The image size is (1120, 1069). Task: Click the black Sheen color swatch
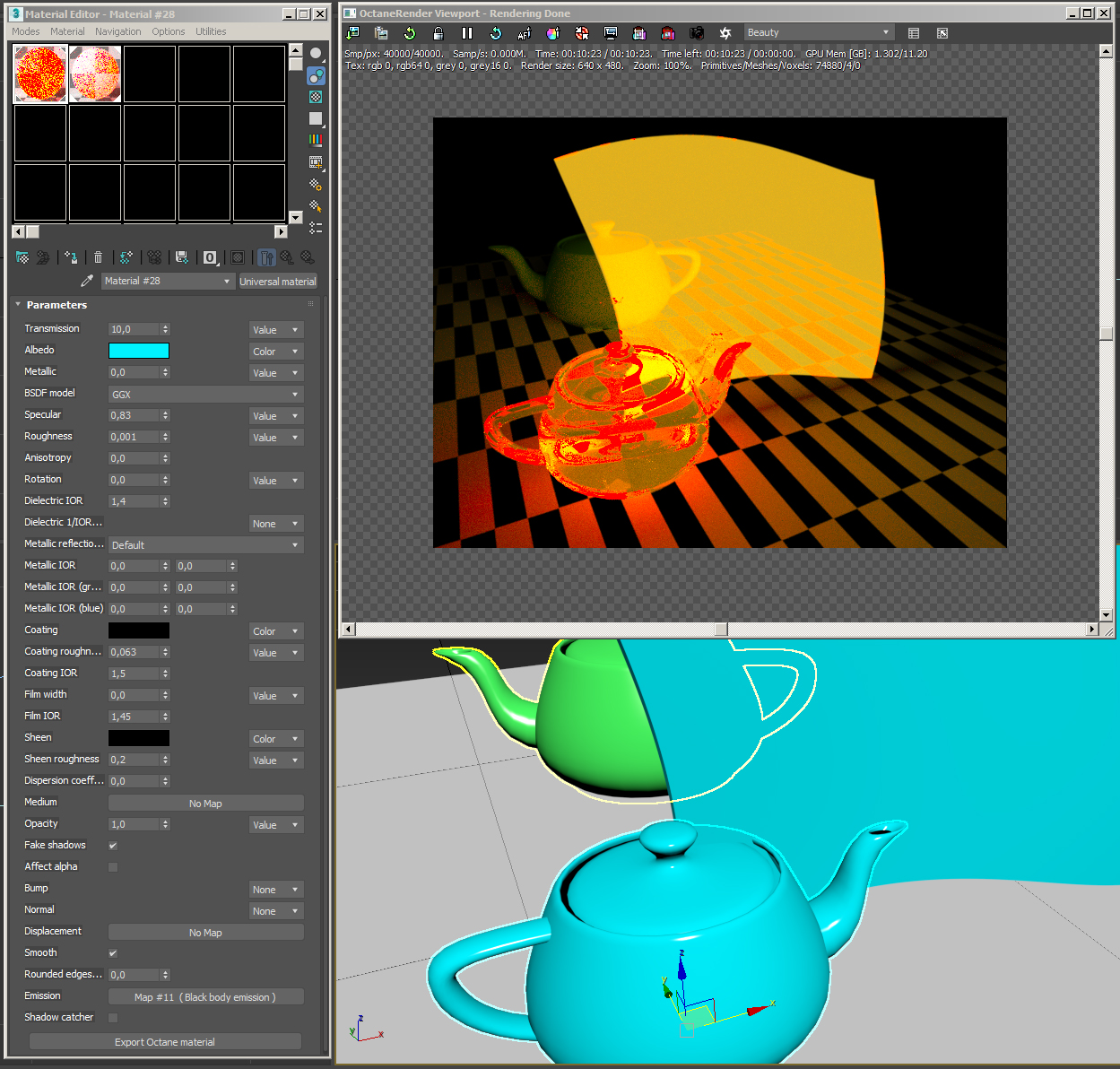coord(139,738)
